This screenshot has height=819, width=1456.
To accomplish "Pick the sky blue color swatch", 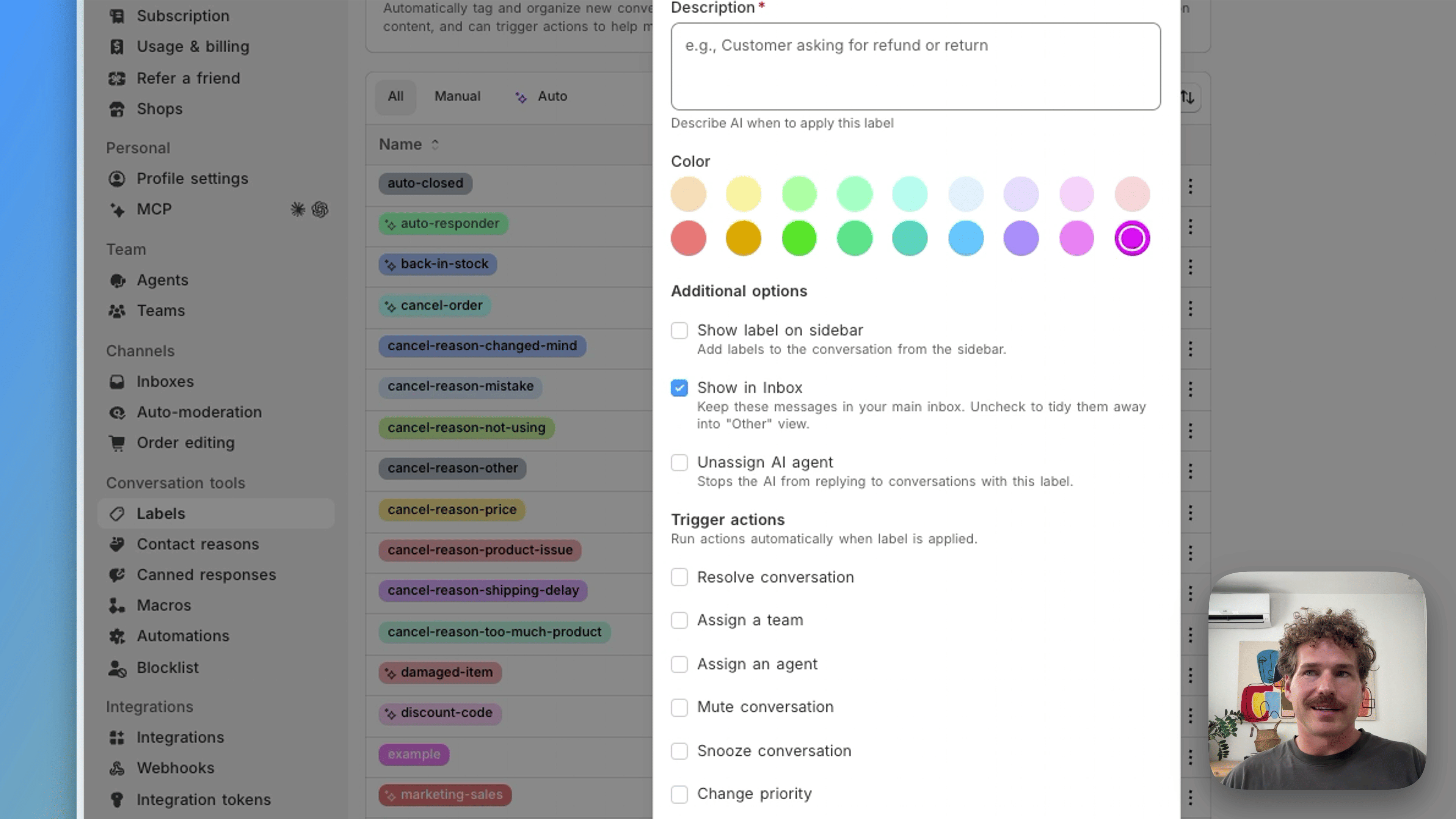I will pos(965,238).
